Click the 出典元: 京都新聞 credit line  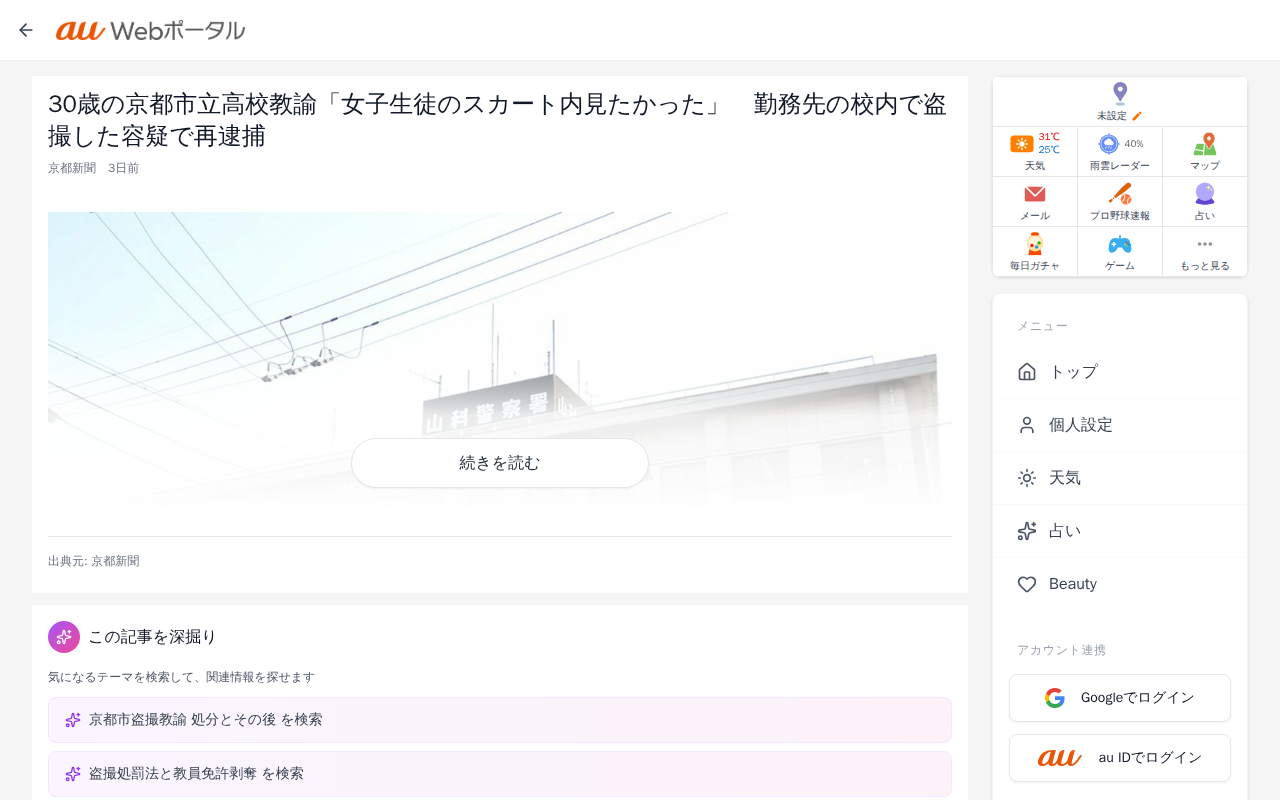click(94, 561)
